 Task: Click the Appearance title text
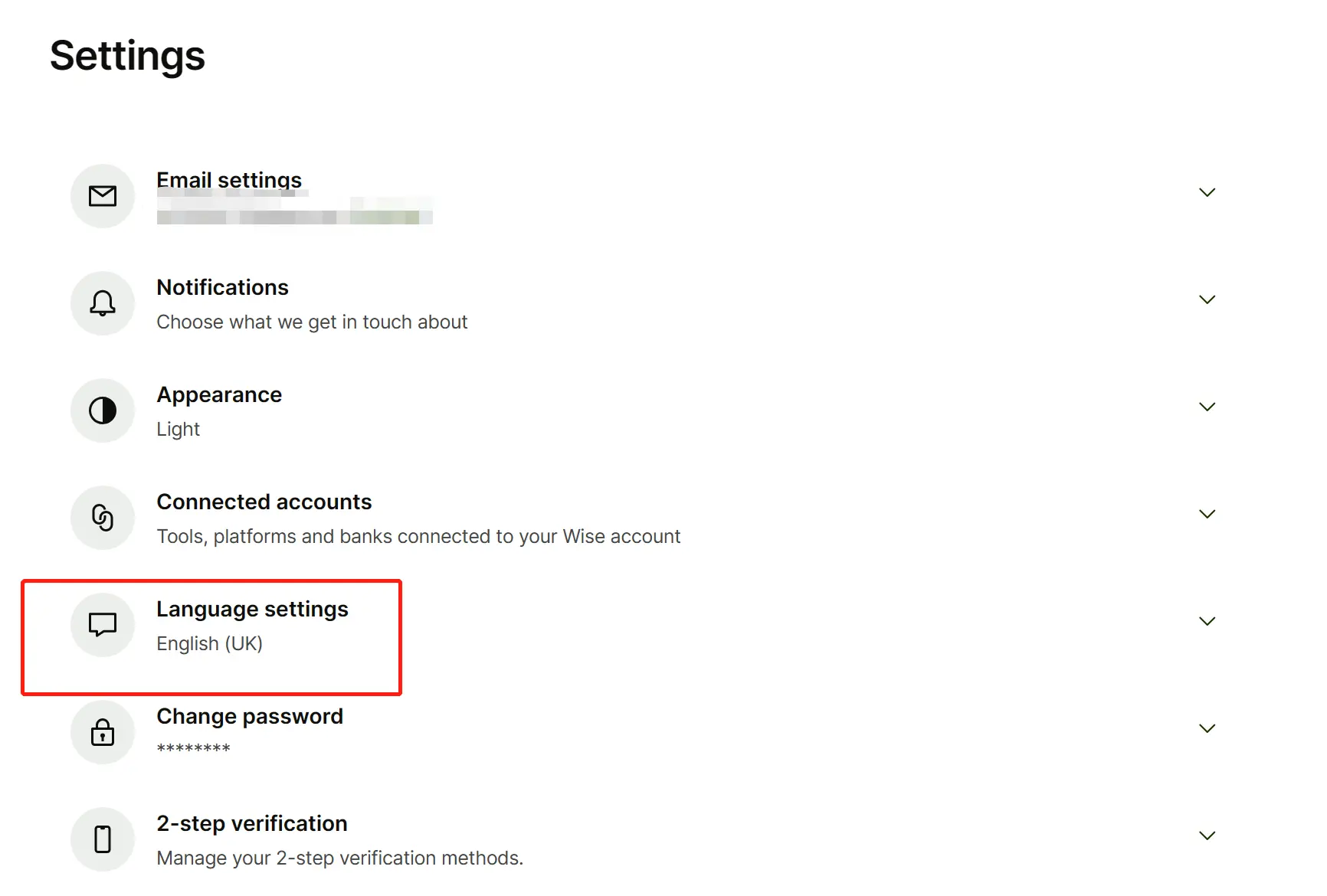[x=219, y=394]
